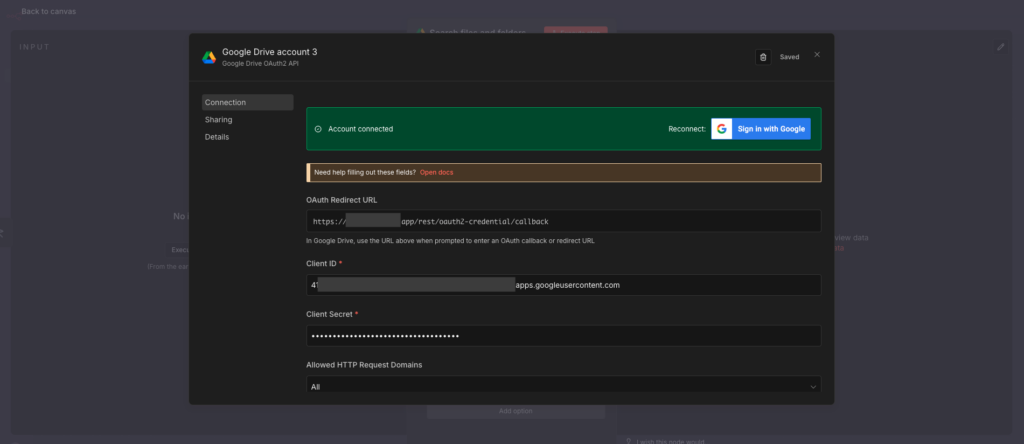Open docs link in help banner
Screen dimensions: 1024x444
pyautogui.click(x=436, y=173)
